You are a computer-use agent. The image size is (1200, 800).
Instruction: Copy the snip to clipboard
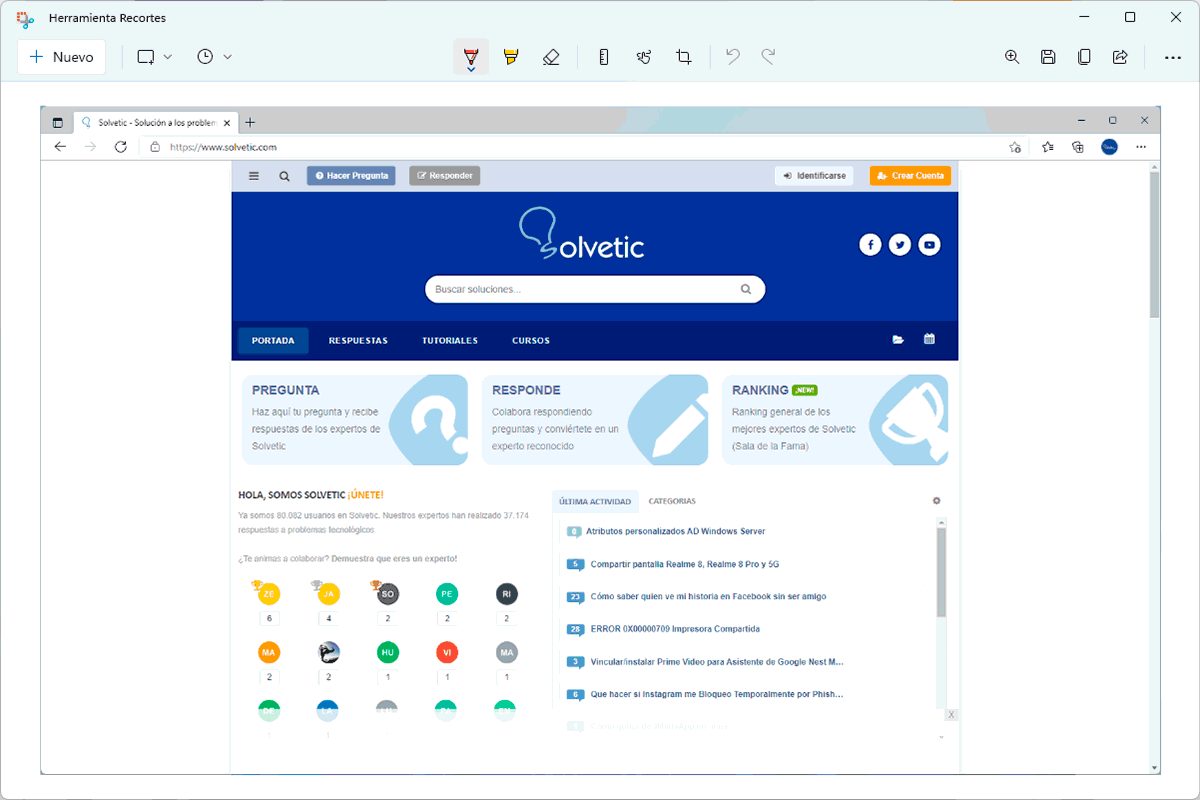point(1084,57)
